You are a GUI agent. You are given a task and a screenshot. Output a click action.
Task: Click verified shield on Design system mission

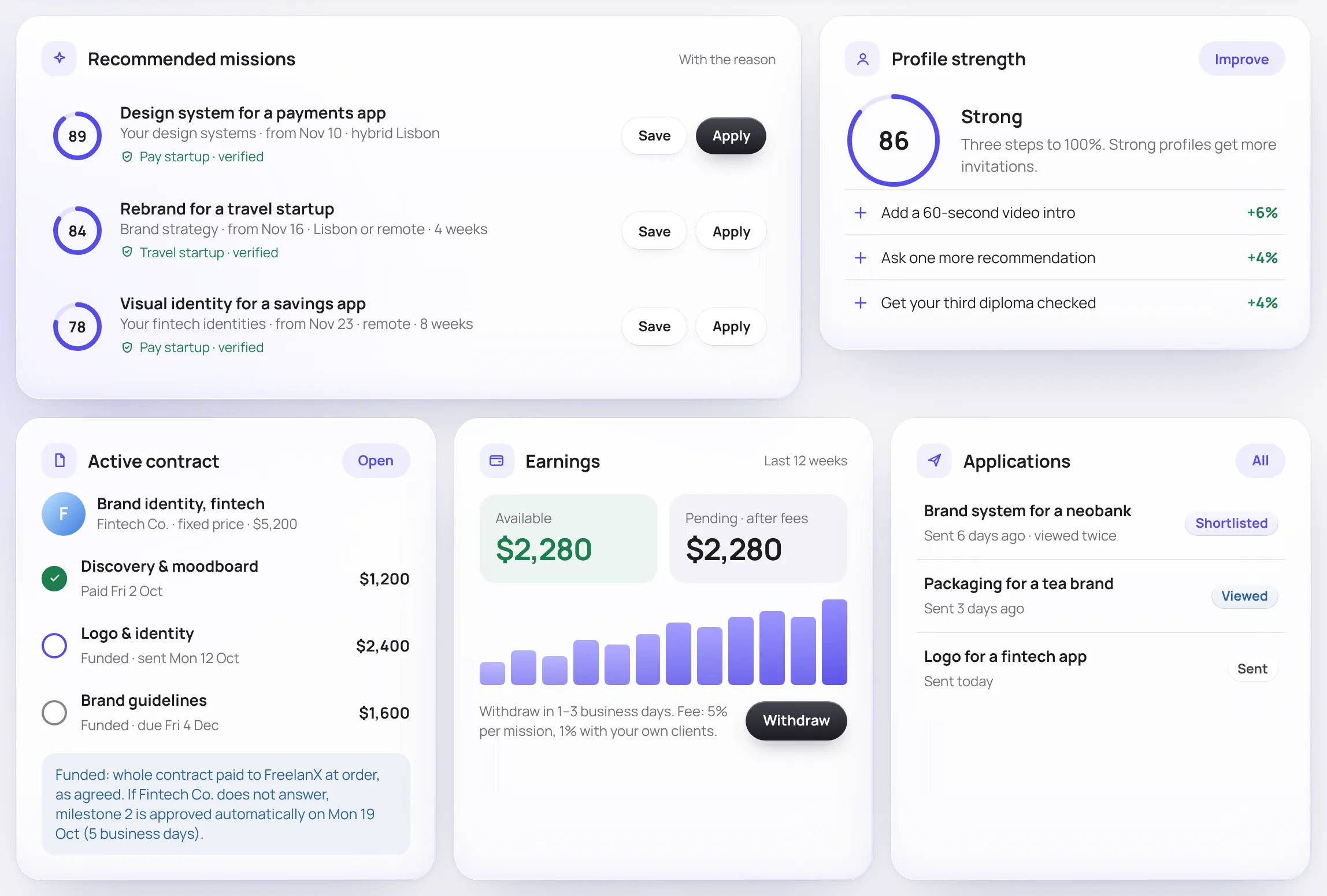pyautogui.click(x=127, y=157)
